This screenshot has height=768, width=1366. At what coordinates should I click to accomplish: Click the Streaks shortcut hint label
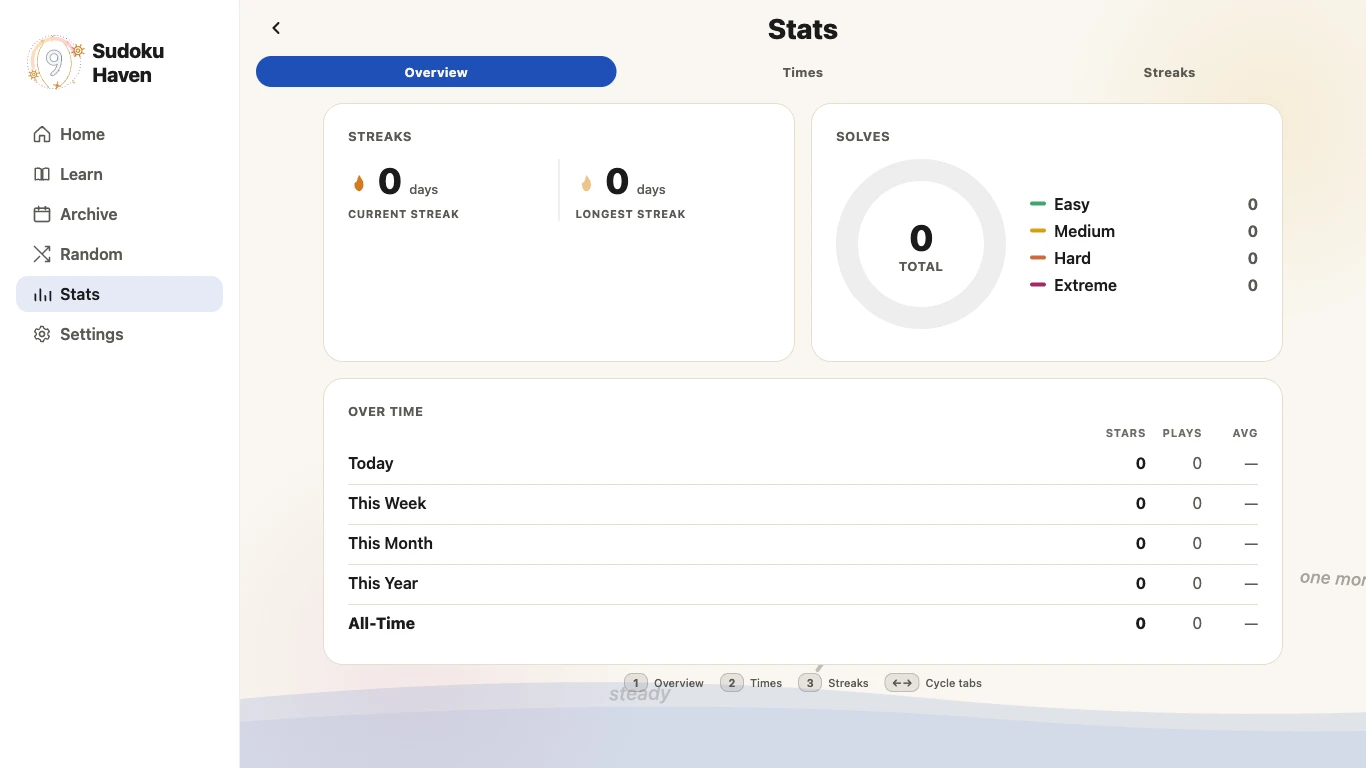point(848,683)
